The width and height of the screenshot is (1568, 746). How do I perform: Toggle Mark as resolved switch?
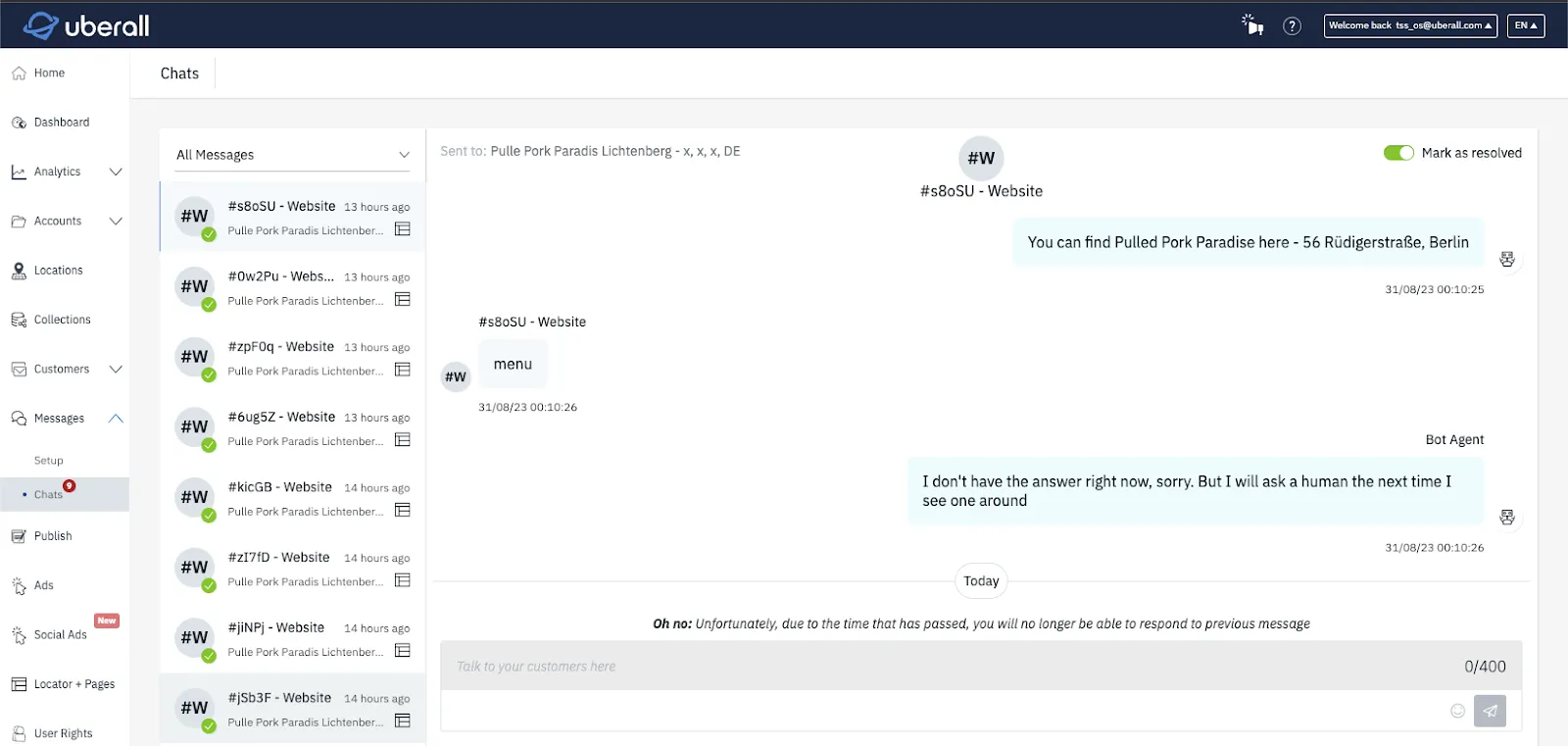[x=1398, y=153]
